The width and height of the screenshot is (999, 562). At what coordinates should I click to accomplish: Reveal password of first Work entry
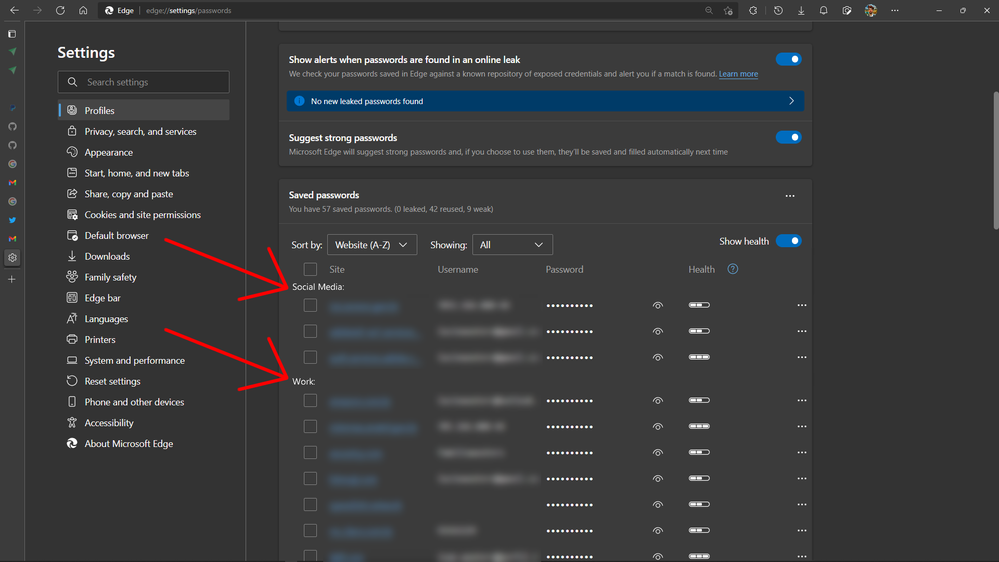point(658,400)
